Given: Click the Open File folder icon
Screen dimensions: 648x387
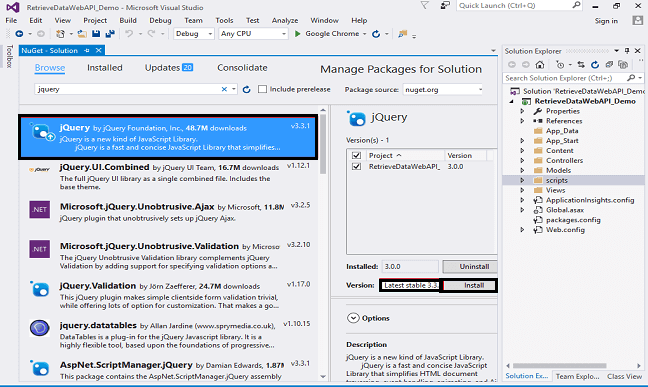Looking at the screenshot, I should tap(82, 34).
